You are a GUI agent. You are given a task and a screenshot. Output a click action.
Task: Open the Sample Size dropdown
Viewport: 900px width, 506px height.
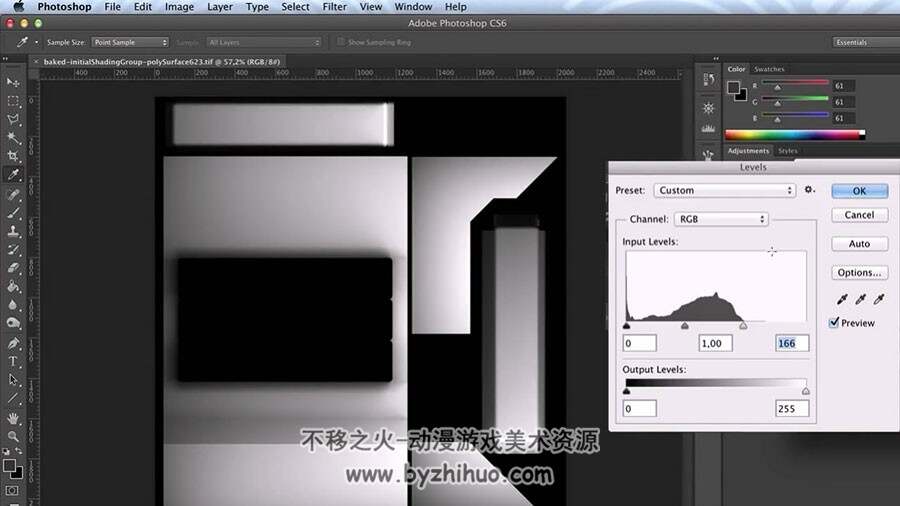click(x=130, y=42)
